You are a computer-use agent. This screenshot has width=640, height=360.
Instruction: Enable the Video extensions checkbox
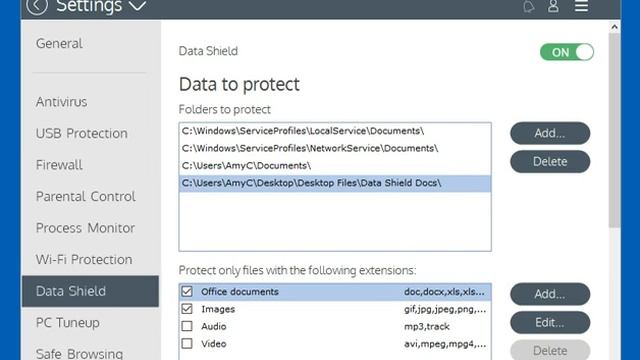(187, 344)
